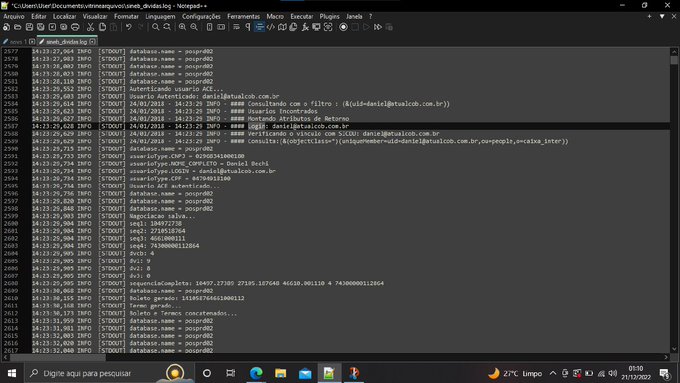Expand the open documents dropdown arrow
The height and width of the screenshot is (383, 680).
(x=662, y=16)
